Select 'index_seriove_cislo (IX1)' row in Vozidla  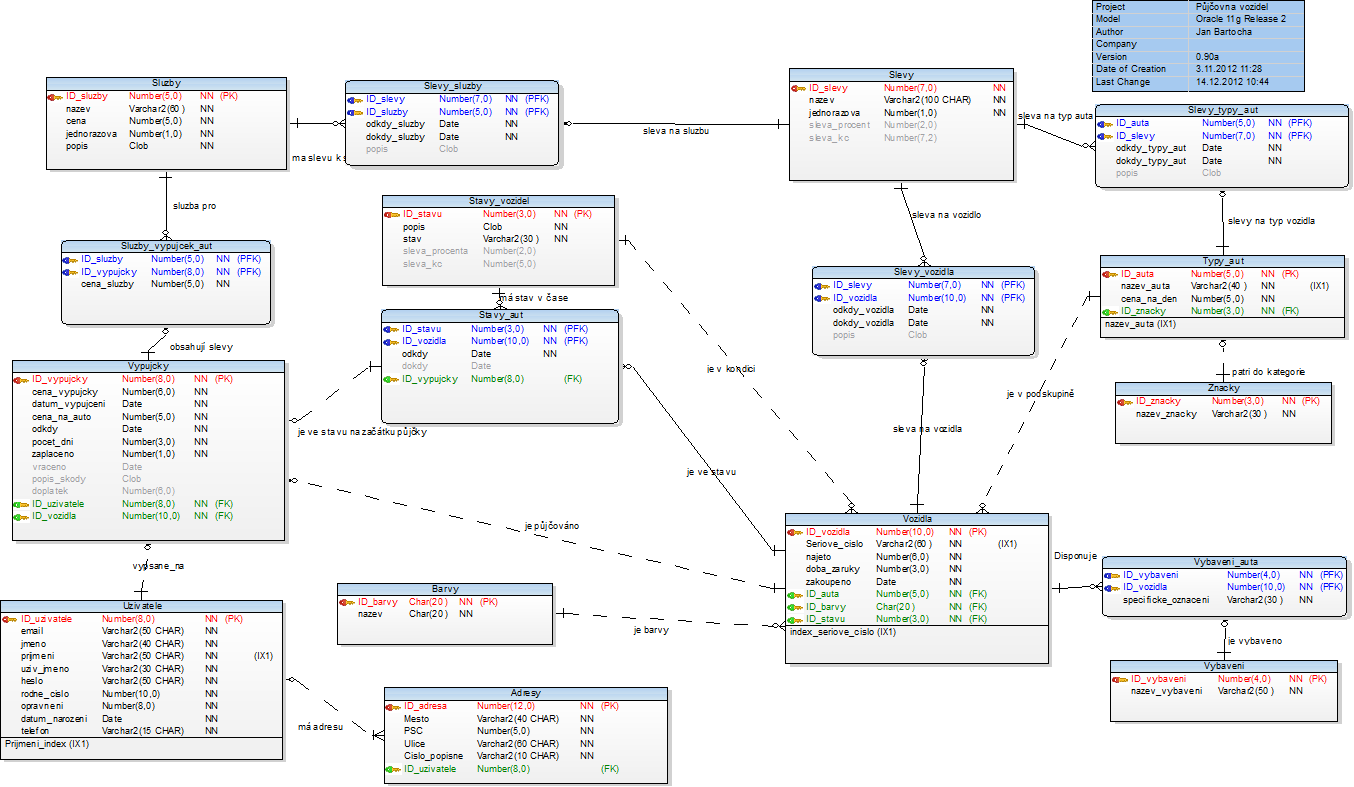coord(917,632)
